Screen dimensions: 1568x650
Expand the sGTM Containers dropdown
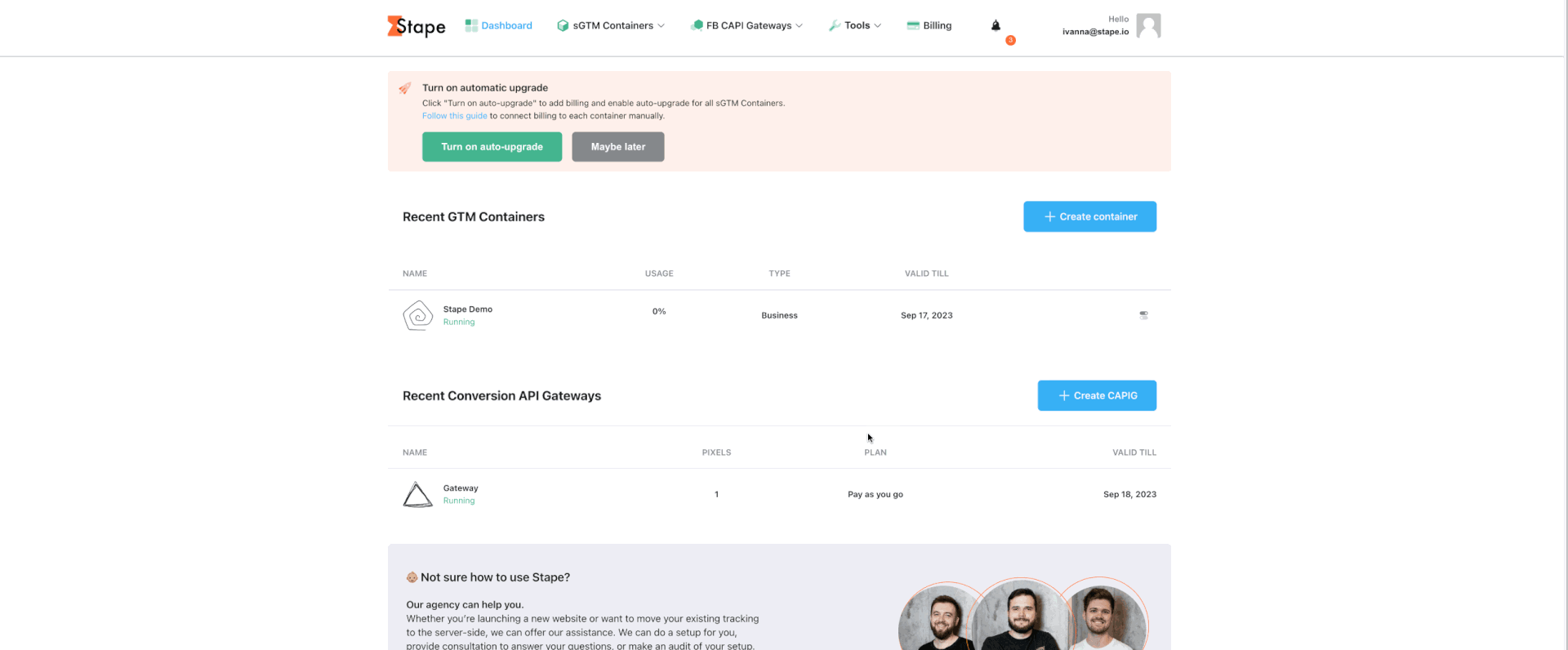tap(611, 25)
